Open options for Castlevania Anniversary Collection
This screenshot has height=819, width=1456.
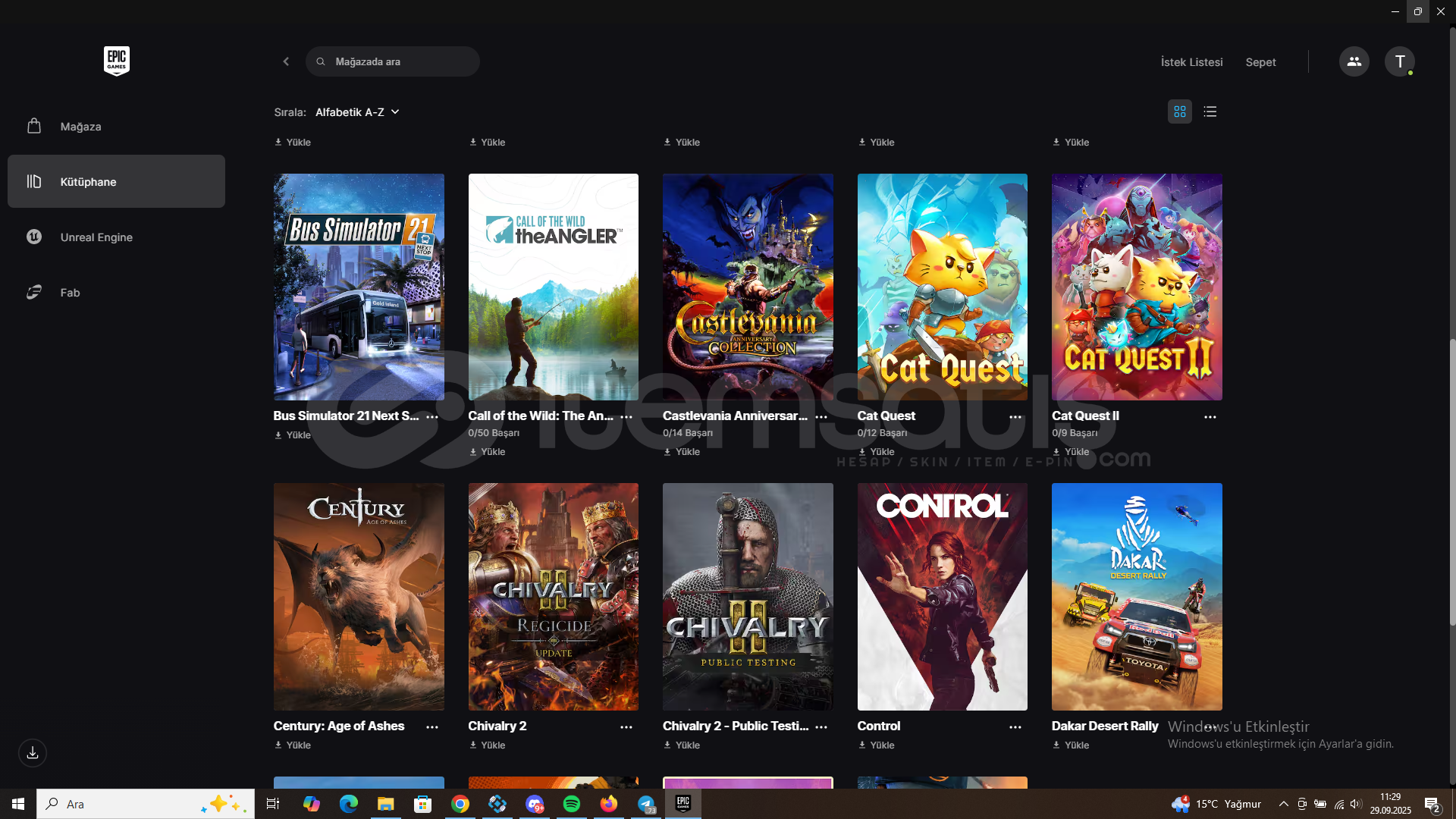(821, 417)
